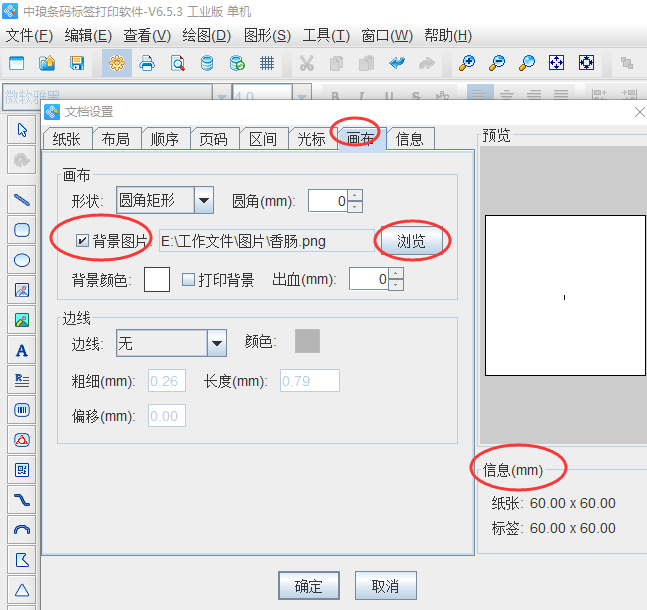Click the database with green check icon
The width and height of the screenshot is (647, 610).
click(x=237, y=63)
